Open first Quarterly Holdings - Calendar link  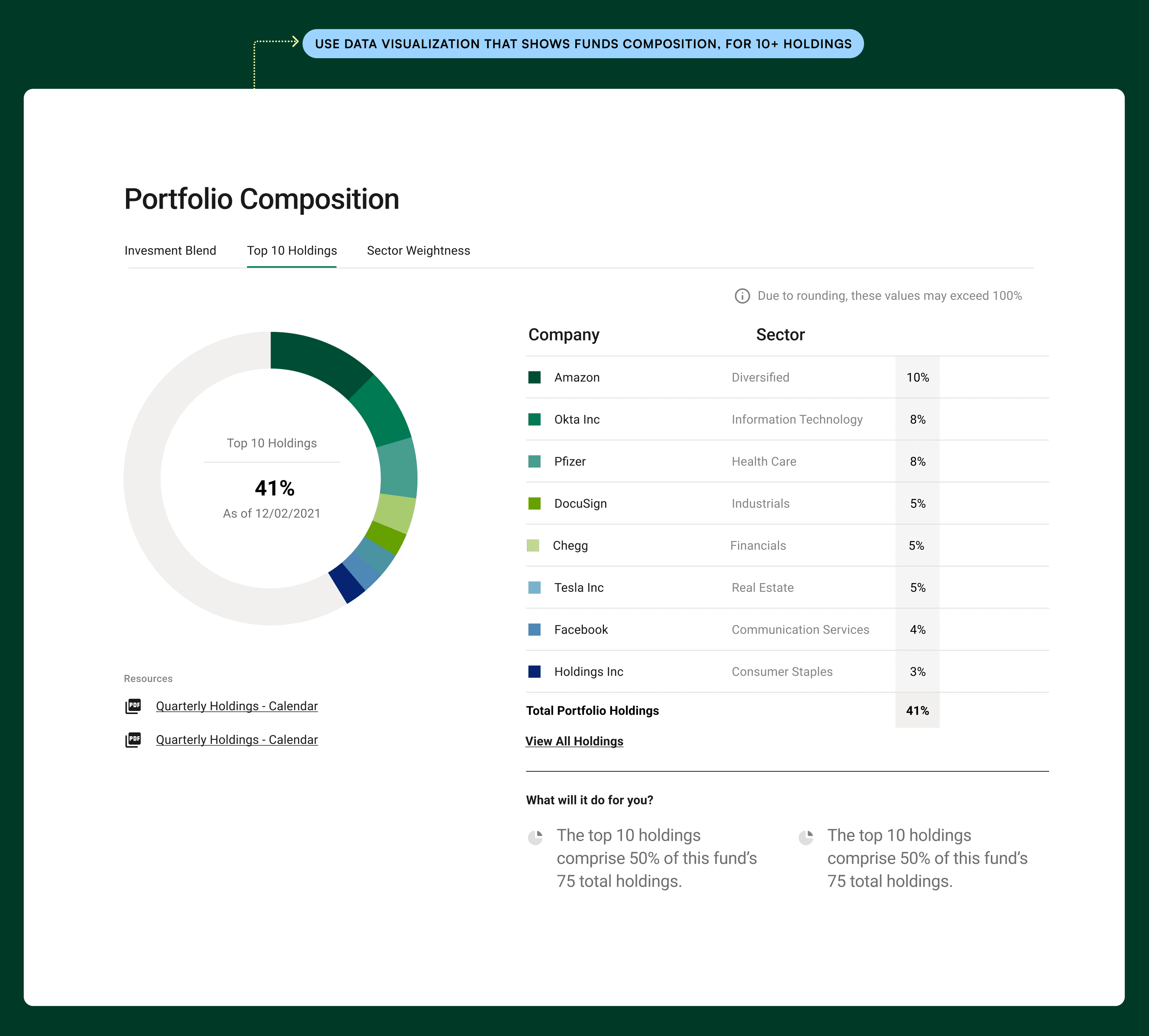coord(237,706)
